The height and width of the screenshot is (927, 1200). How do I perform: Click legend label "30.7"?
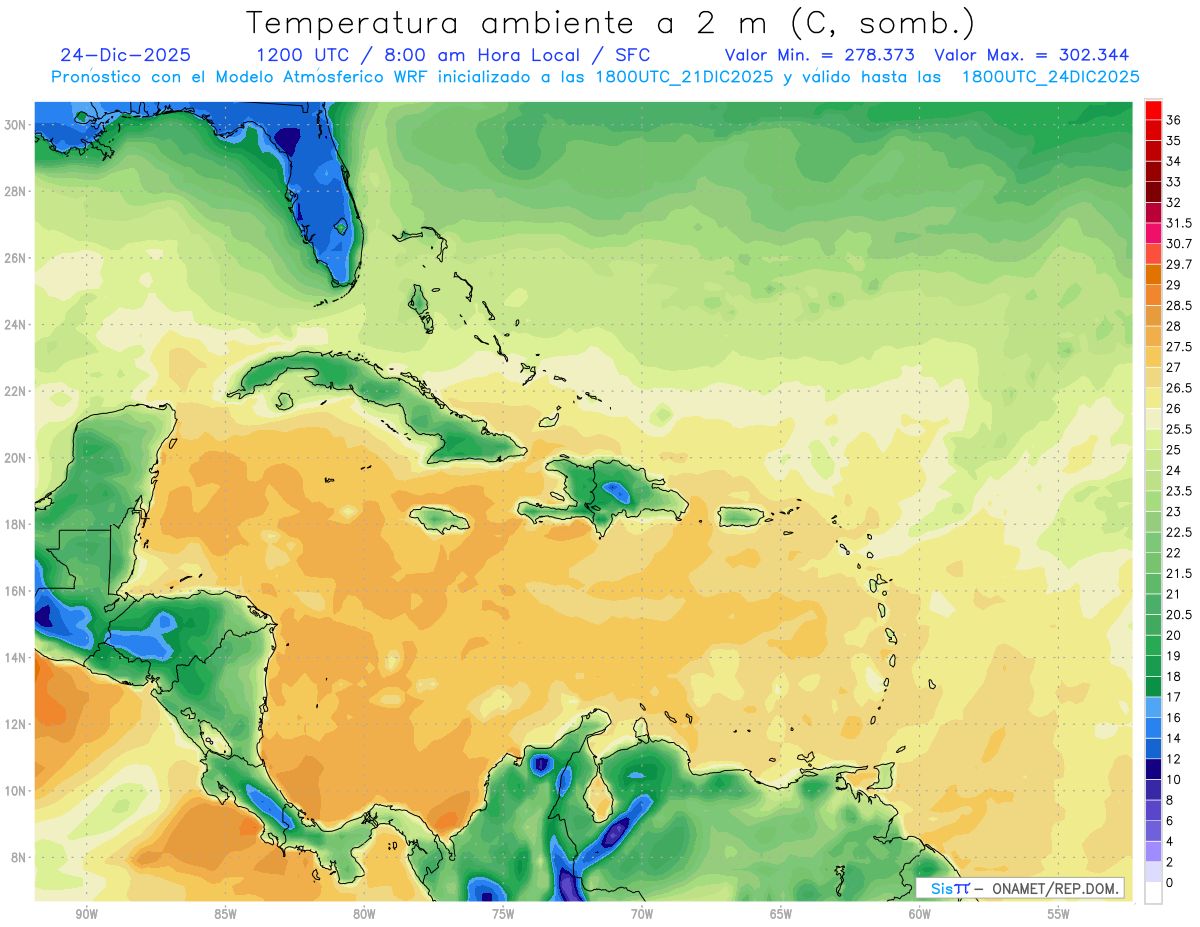pos(1179,244)
